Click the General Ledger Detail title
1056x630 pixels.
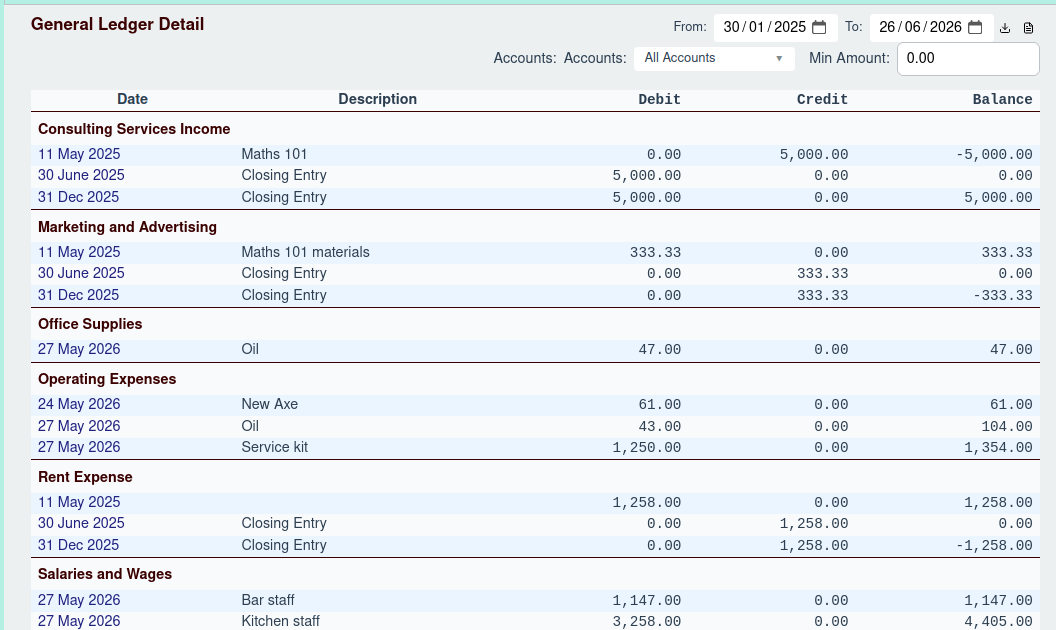tap(117, 24)
